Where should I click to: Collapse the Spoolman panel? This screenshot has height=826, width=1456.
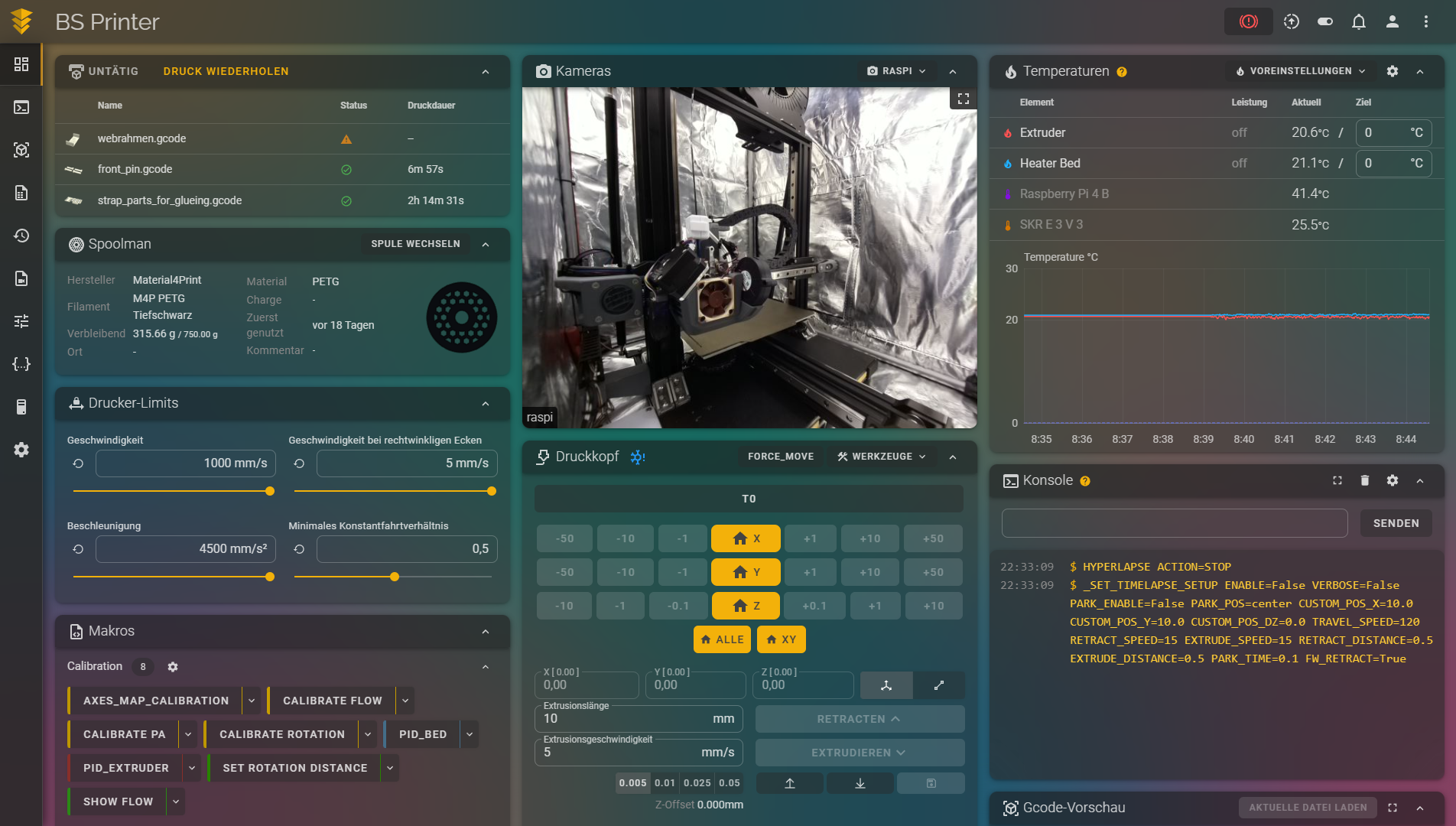pyautogui.click(x=486, y=245)
